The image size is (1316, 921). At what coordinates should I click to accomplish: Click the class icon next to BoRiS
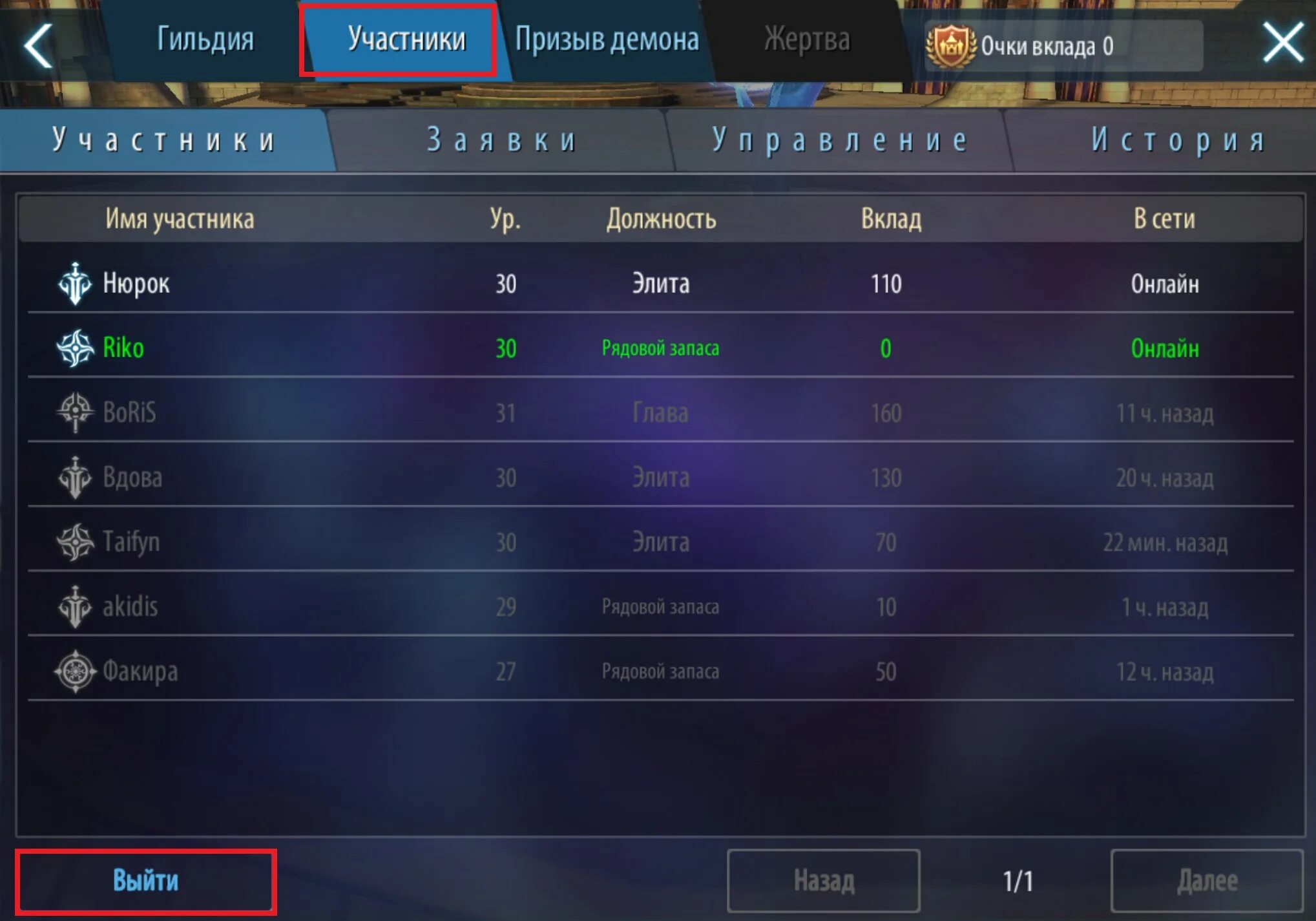[75, 412]
